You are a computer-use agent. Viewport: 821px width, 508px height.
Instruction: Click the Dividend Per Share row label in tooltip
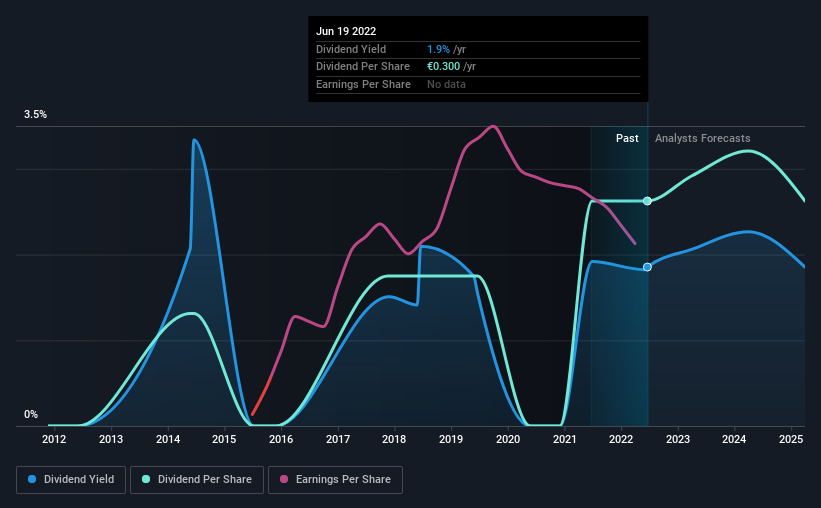363,67
